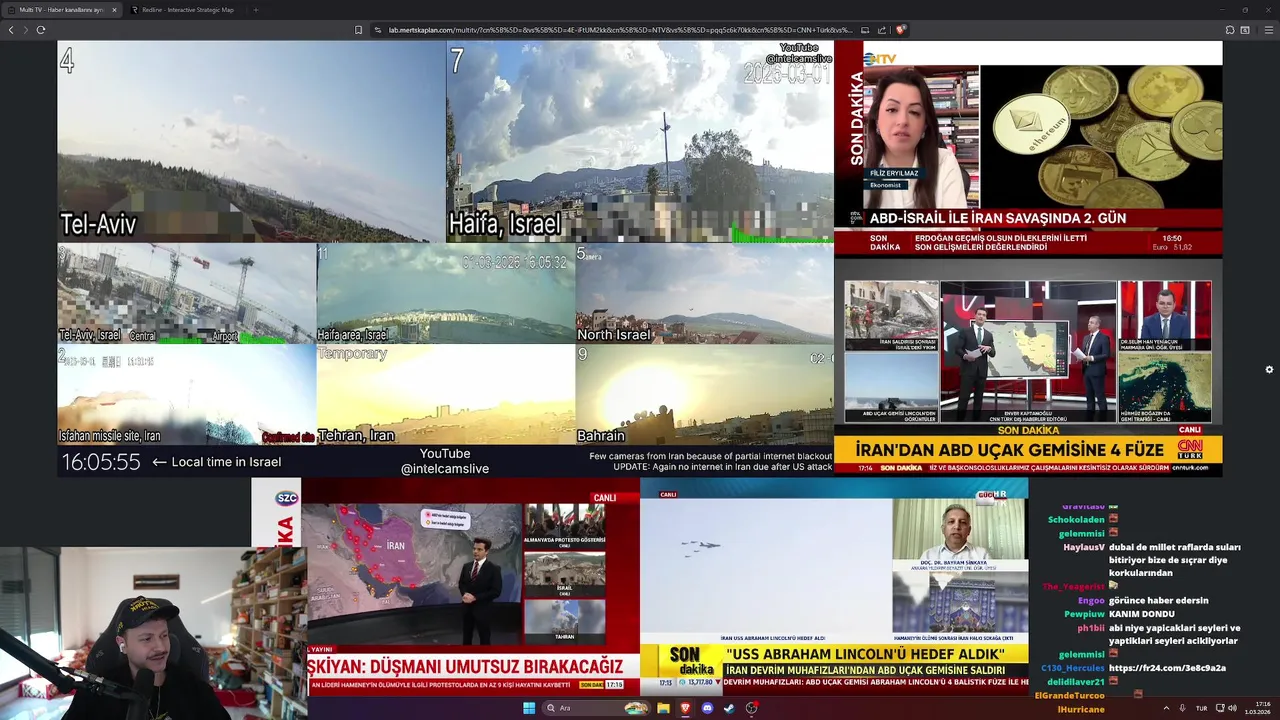Select Tel-Aviv Israel Central Airport camera
Viewport: 1280px width, 720px height.
(186, 294)
